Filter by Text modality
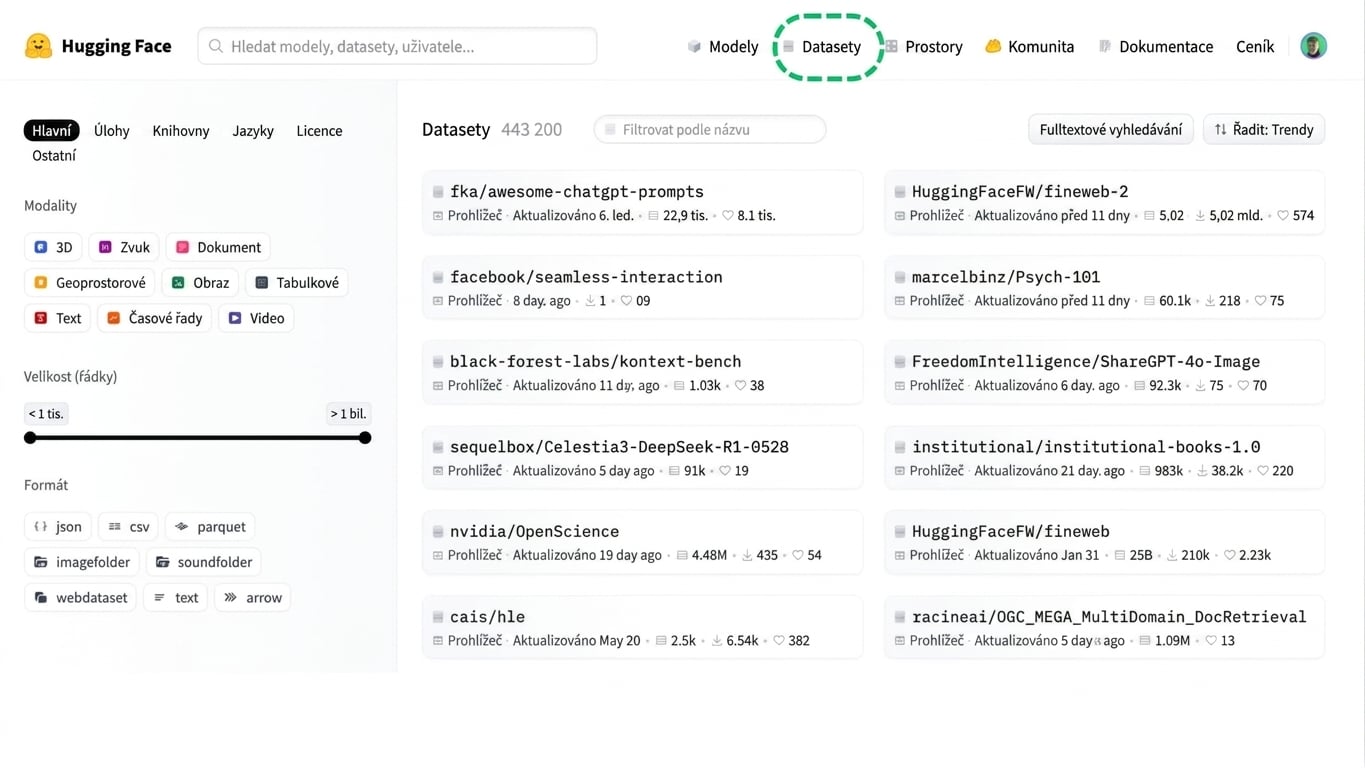Viewport: 1365px width, 768px height. point(58,318)
